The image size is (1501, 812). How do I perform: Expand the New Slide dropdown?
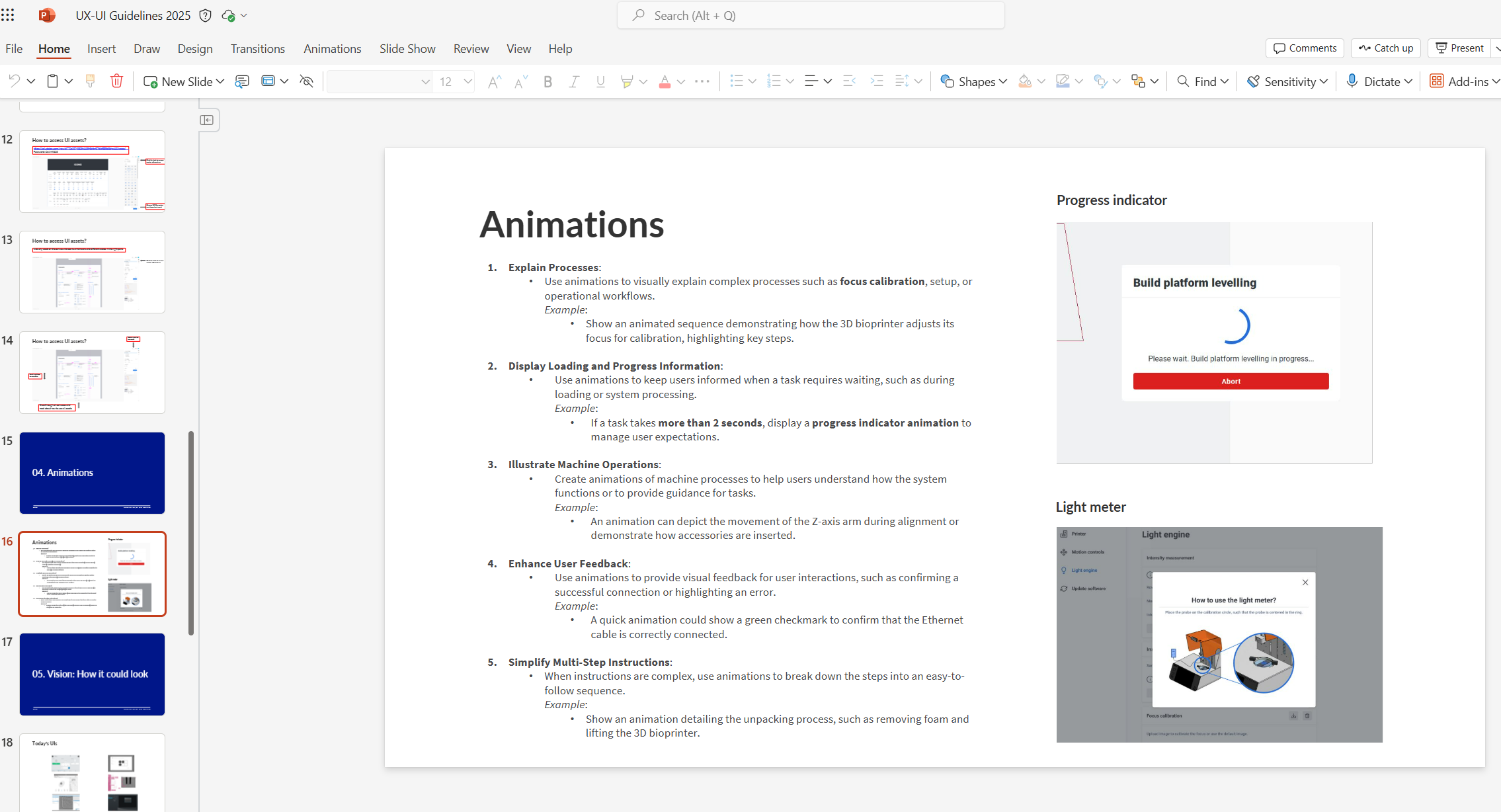220,81
